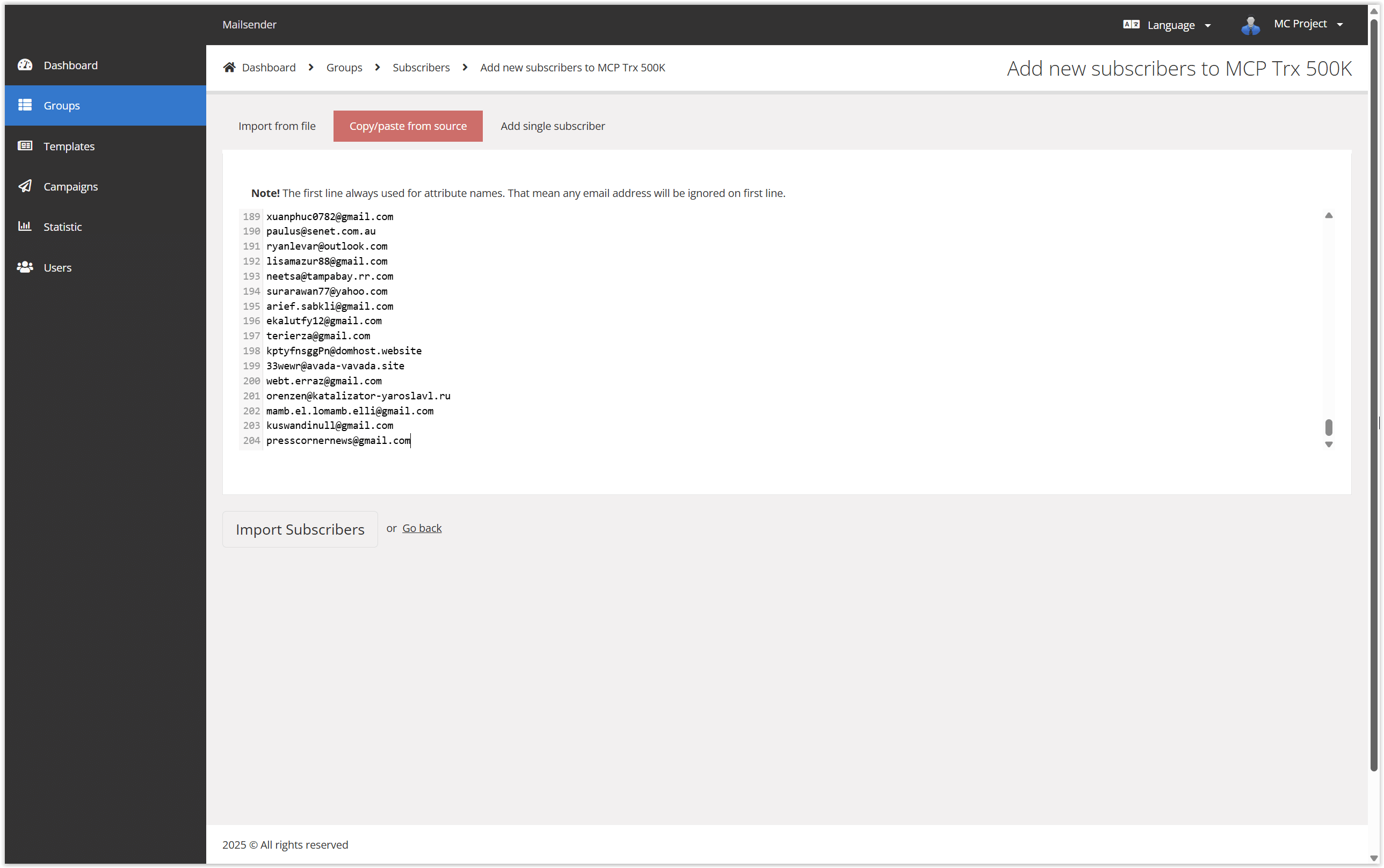Click the Import Subscribers button

click(x=300, y=529)
